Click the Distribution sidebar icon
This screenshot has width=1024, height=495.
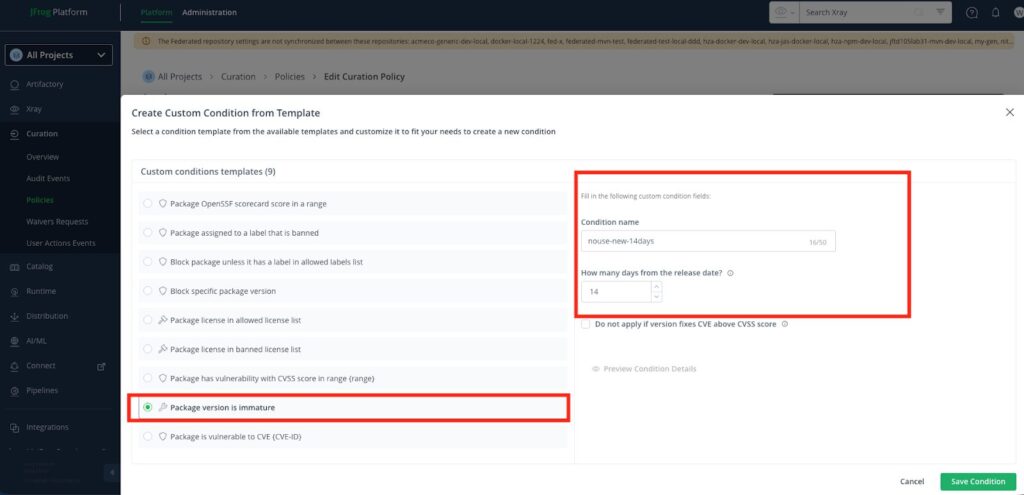pyautogui.click(x=14, y=316)
